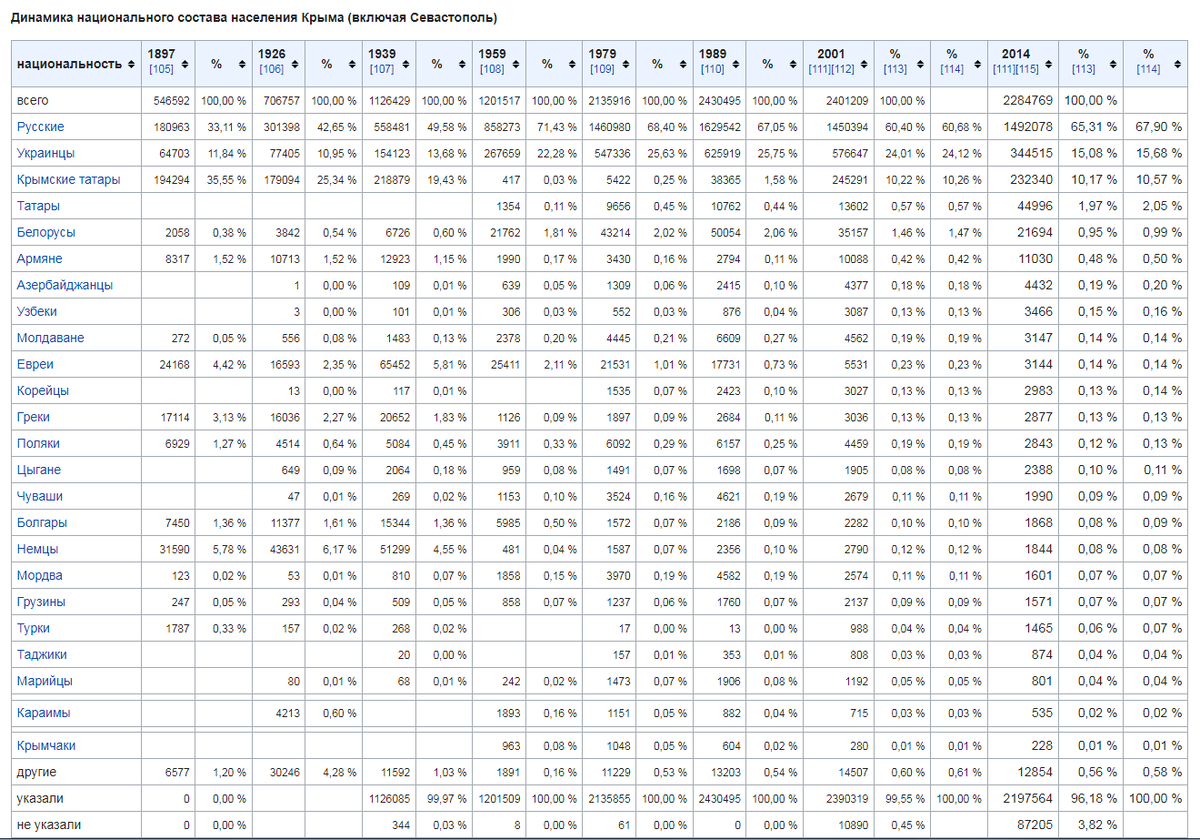Sort by the 2001 column arrows

pos(863,63)
